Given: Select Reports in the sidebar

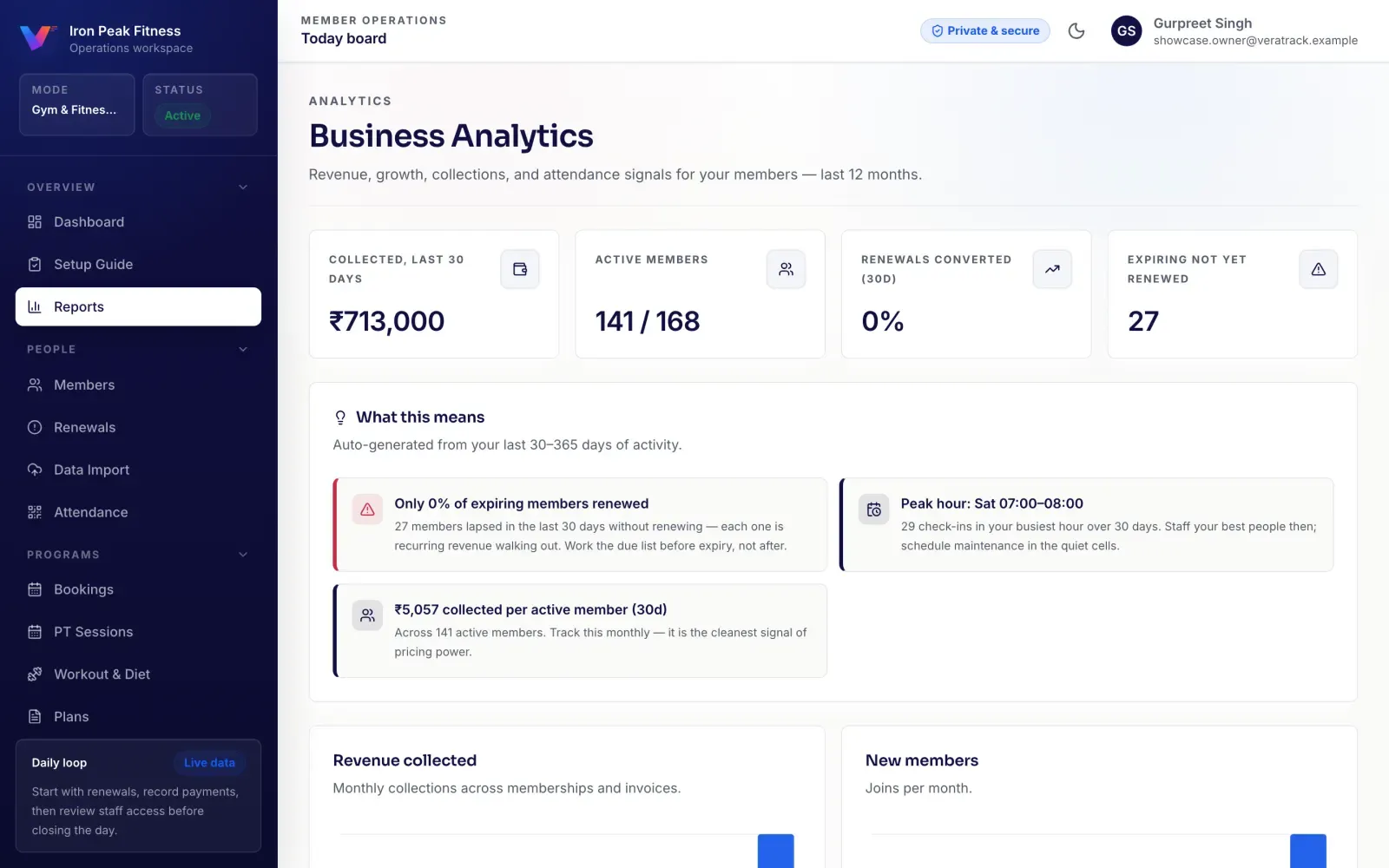Looking at the screenshot, I should pos(138,306).
